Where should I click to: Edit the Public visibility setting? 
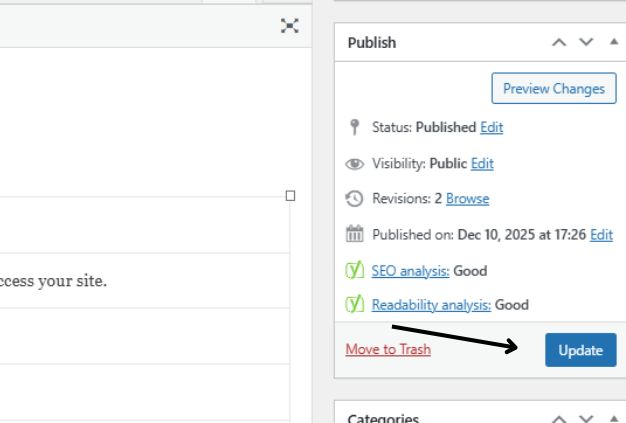(482, 163)
